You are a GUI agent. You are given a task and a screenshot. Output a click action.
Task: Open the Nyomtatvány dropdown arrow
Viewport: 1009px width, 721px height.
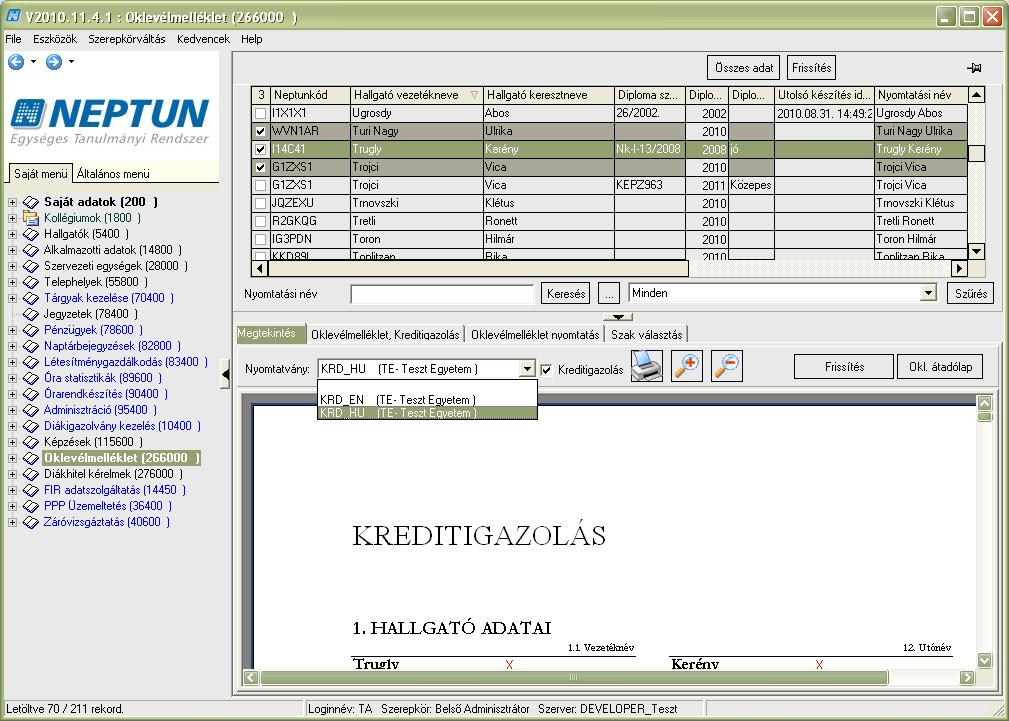[527, 369]
